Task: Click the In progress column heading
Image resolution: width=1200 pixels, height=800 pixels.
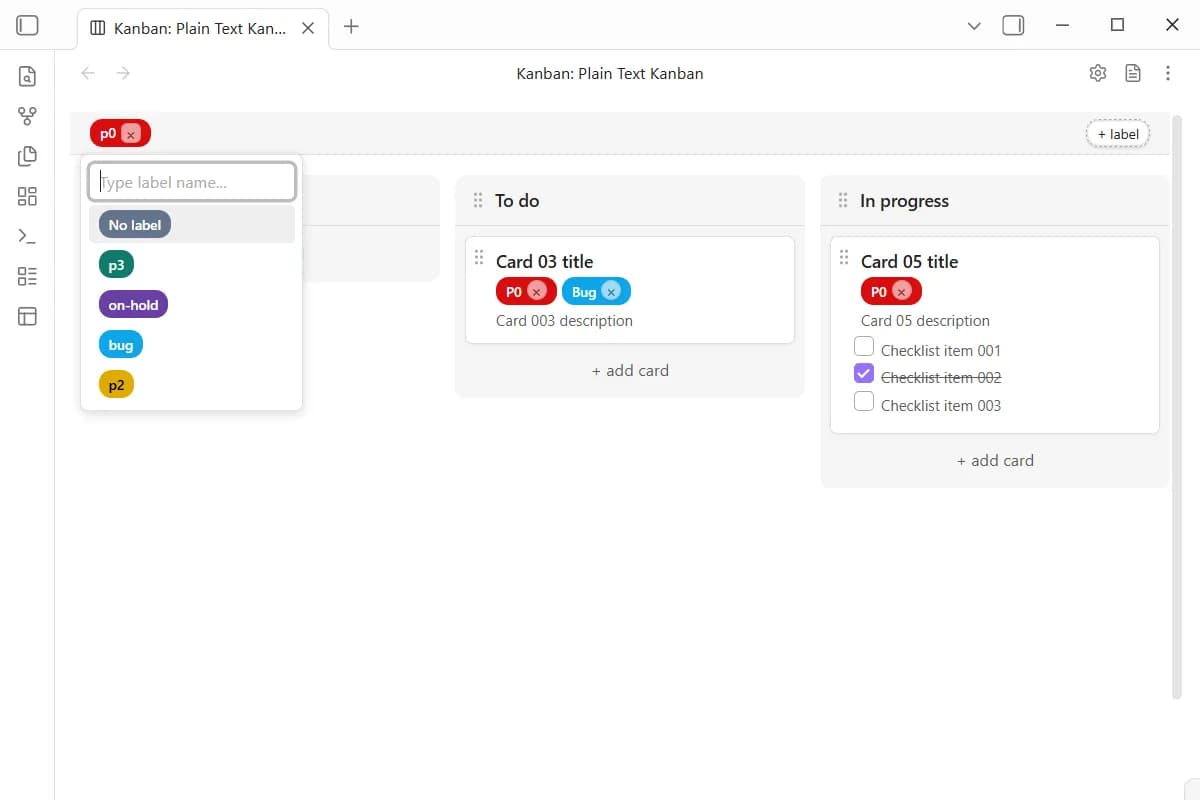Action: [x=904, y=201]
